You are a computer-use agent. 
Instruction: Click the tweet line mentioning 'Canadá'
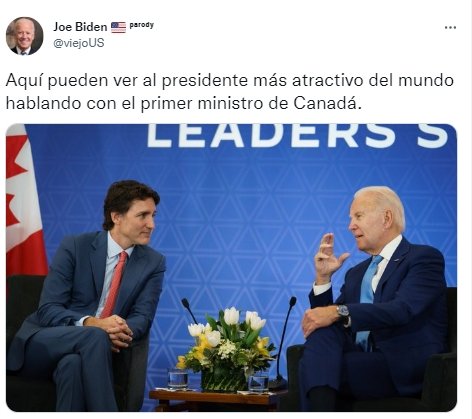(x=184, y=104)
